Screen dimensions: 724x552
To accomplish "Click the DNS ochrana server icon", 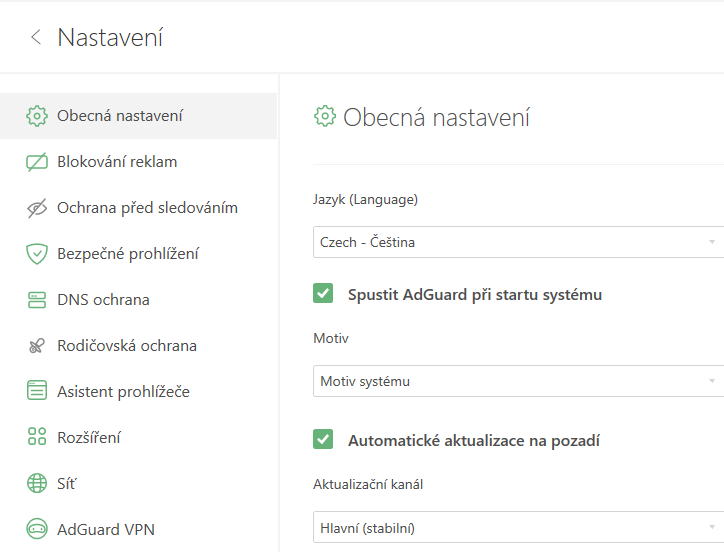I will tap(37, 300).
